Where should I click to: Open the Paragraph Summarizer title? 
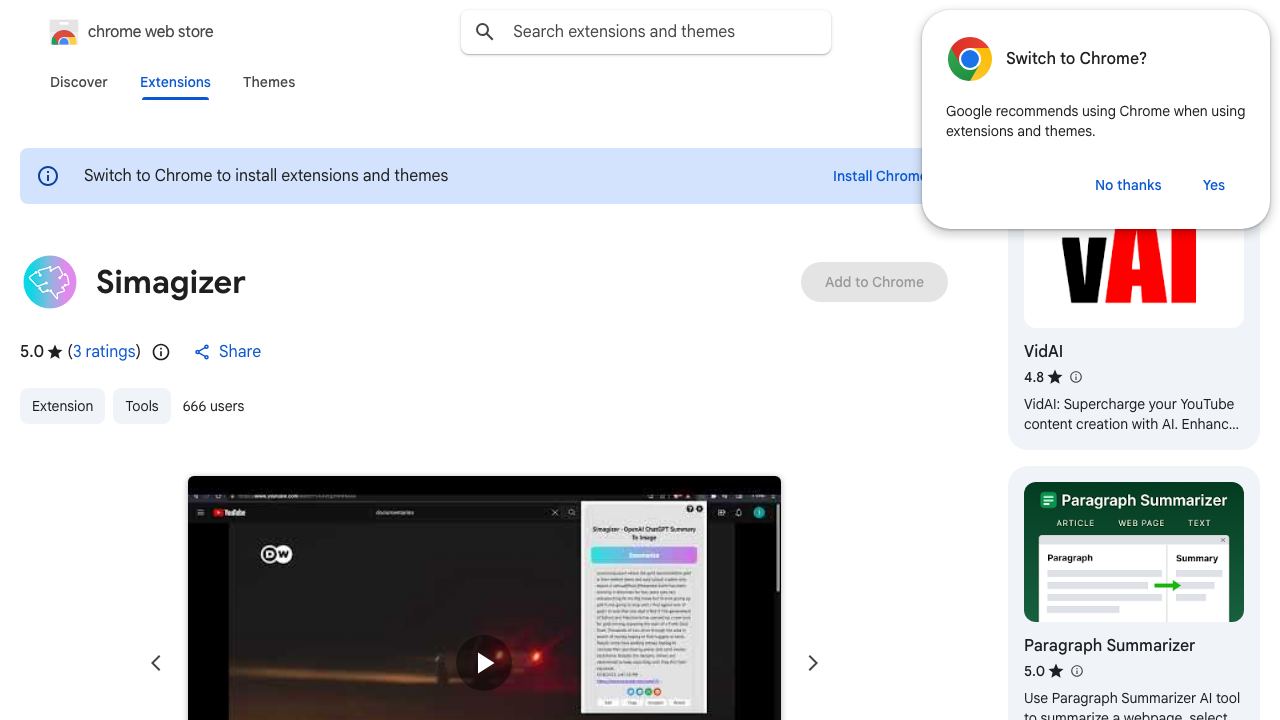click(x=1109, y=645)
